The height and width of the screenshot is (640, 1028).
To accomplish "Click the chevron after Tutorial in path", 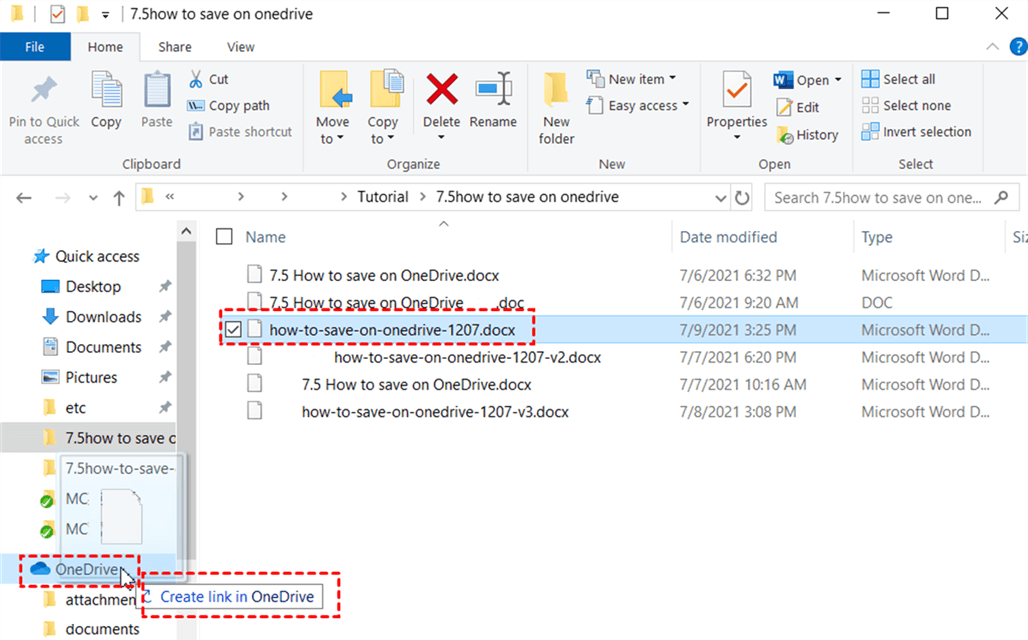I will pyautogui.click(x=423, y=197).
